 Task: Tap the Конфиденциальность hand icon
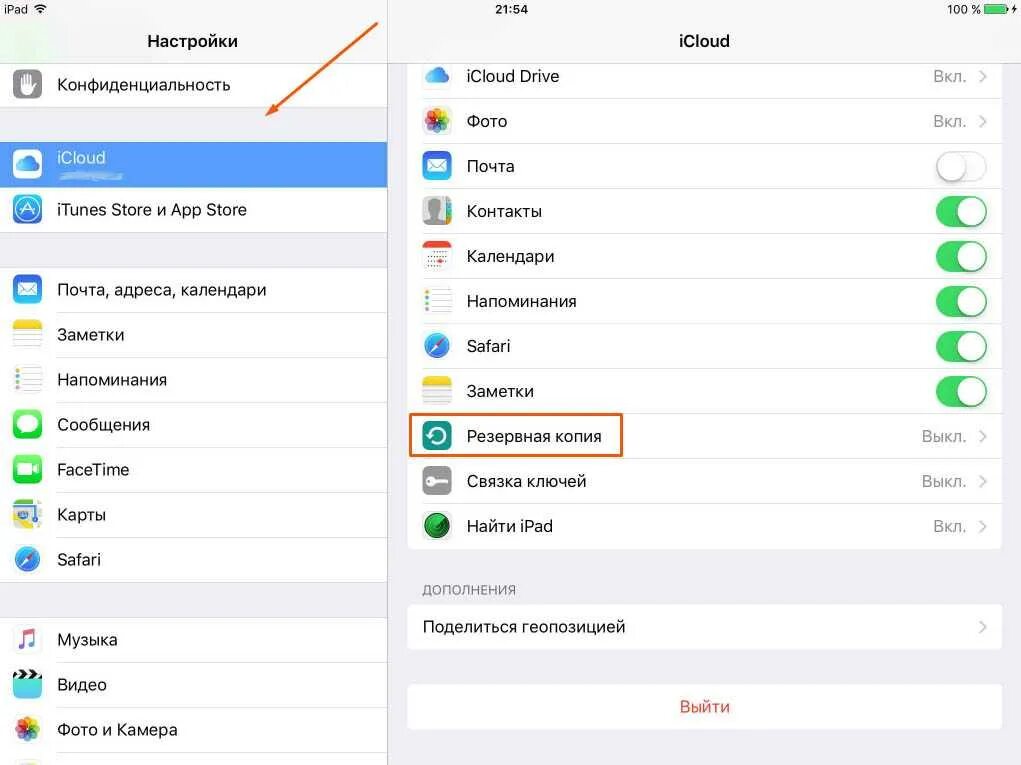[x=27, y=85]
